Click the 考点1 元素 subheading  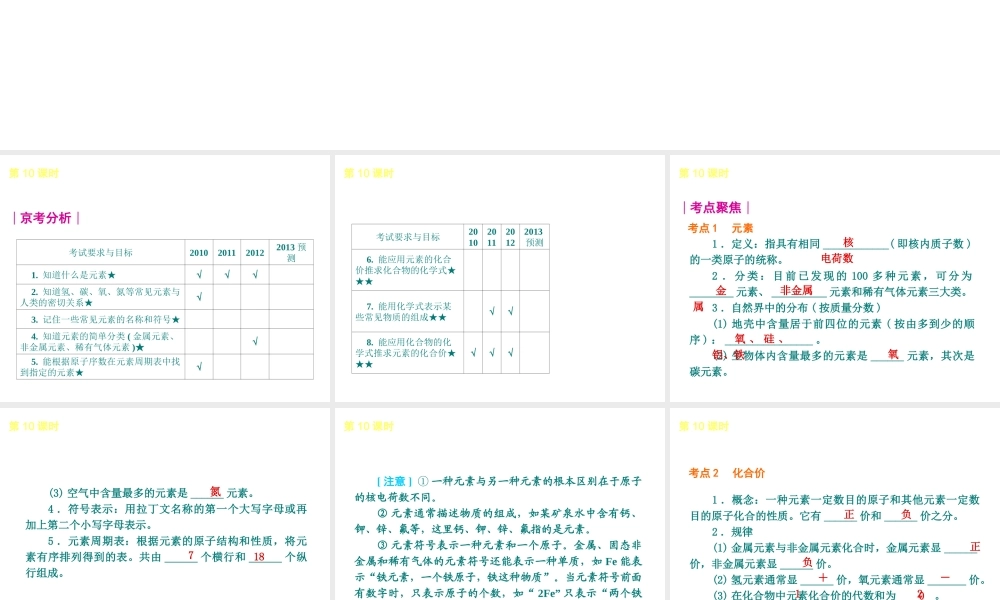(x=720, y=228)
